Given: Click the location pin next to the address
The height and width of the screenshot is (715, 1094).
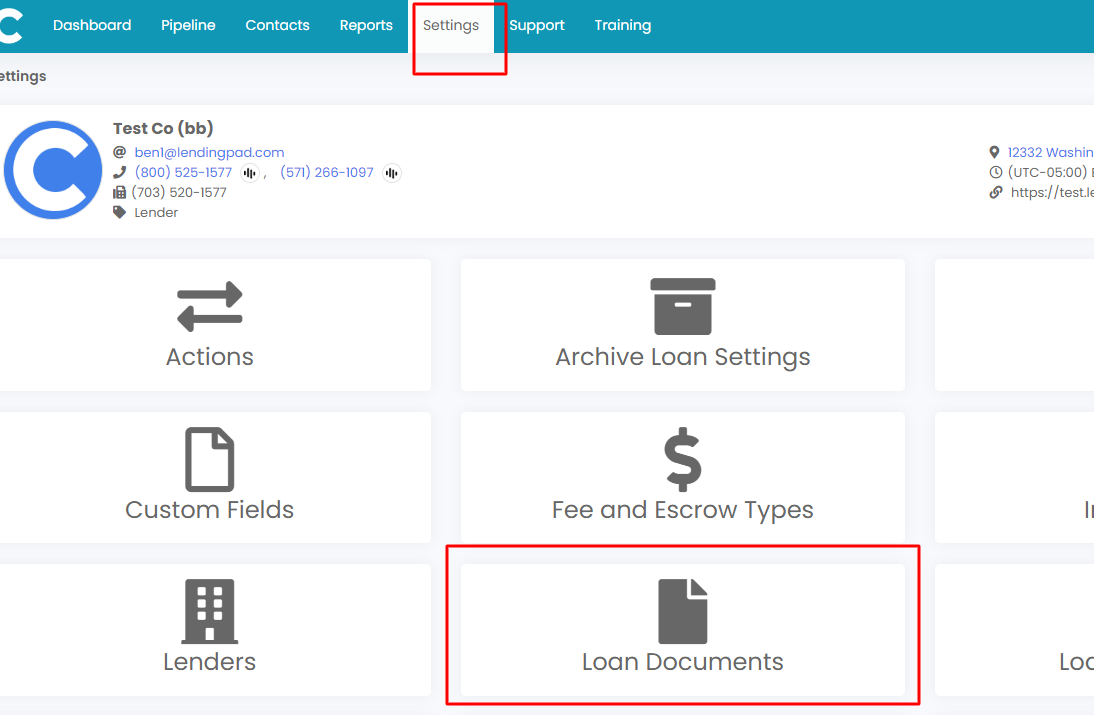Looking at the screenshot, I should pos(995,152).
